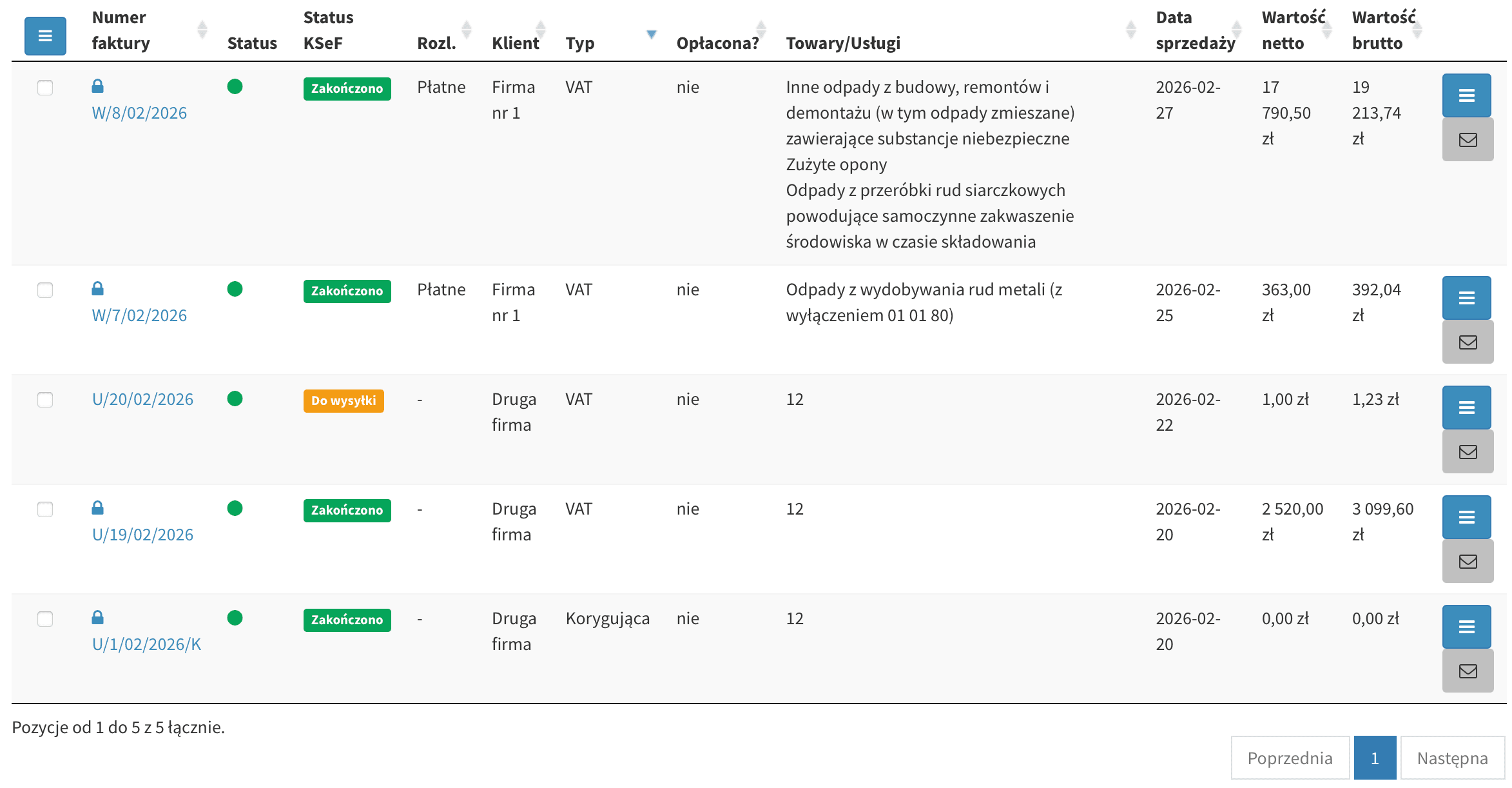Image resolution: width=1512 pixels, height=788 pixels.
Task: Tick the checkbox for row U/20/02/2026
Action: pyautogui.click(x=45, y=400)
